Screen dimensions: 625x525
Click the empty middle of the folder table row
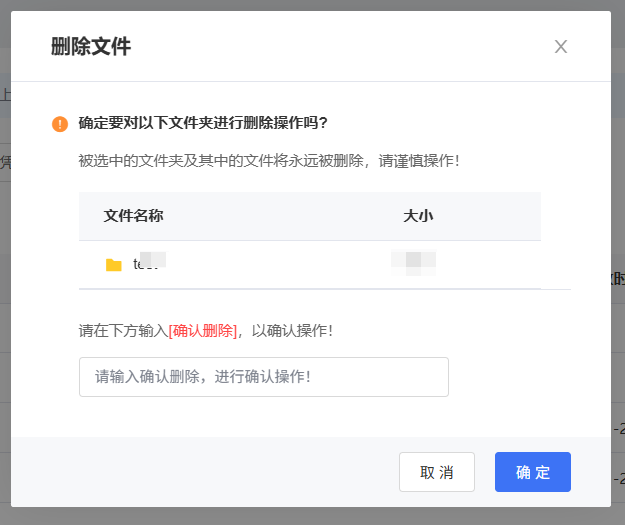click(280, 265)
